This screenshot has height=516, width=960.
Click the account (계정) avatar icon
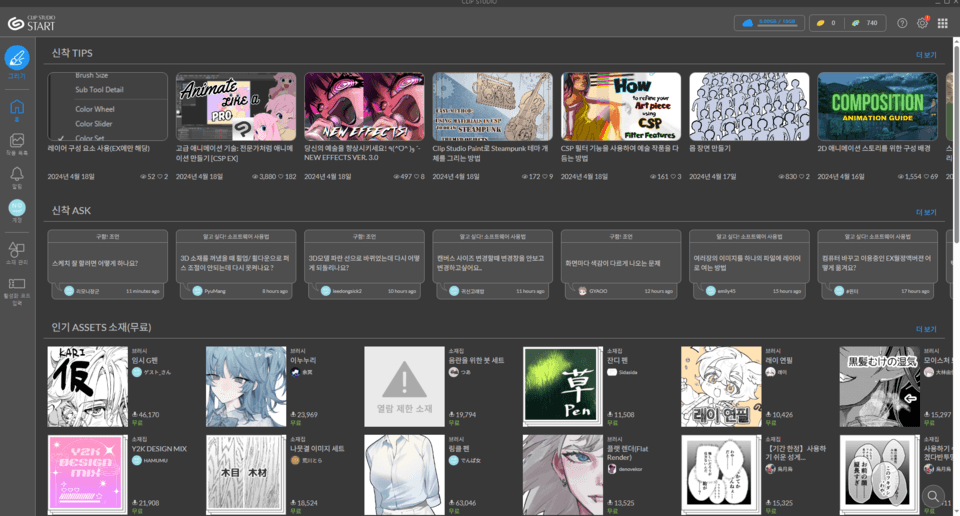click(17, 208)
